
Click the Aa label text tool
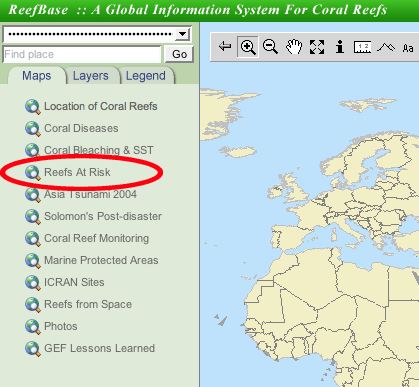pyautogui.click(x=408, y=48)
